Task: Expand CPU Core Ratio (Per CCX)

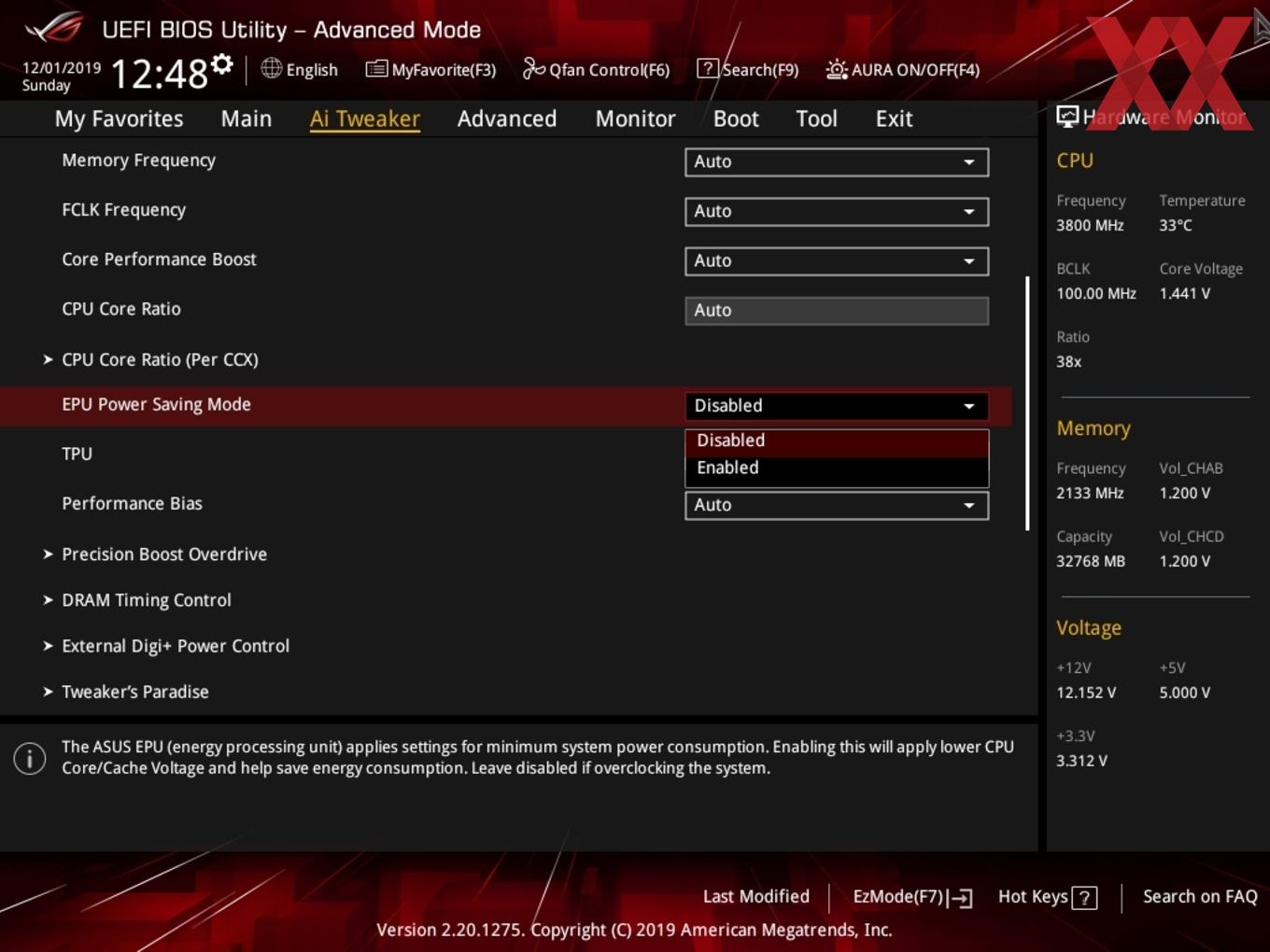Action: pos(160,359)
